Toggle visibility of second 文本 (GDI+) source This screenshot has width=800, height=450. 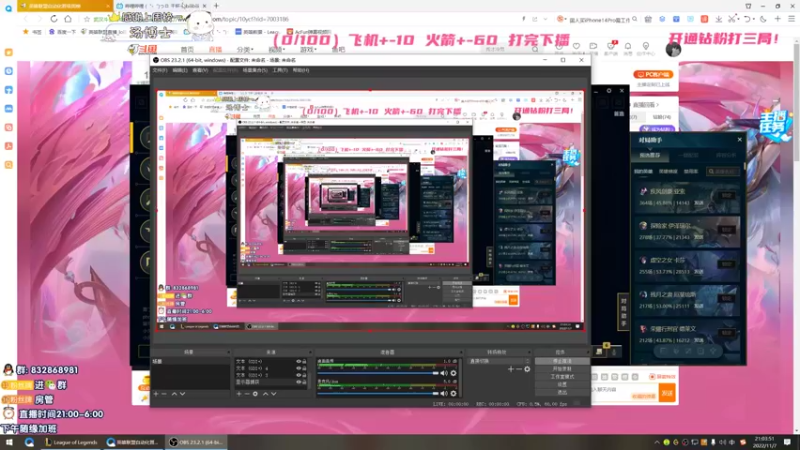298,368
